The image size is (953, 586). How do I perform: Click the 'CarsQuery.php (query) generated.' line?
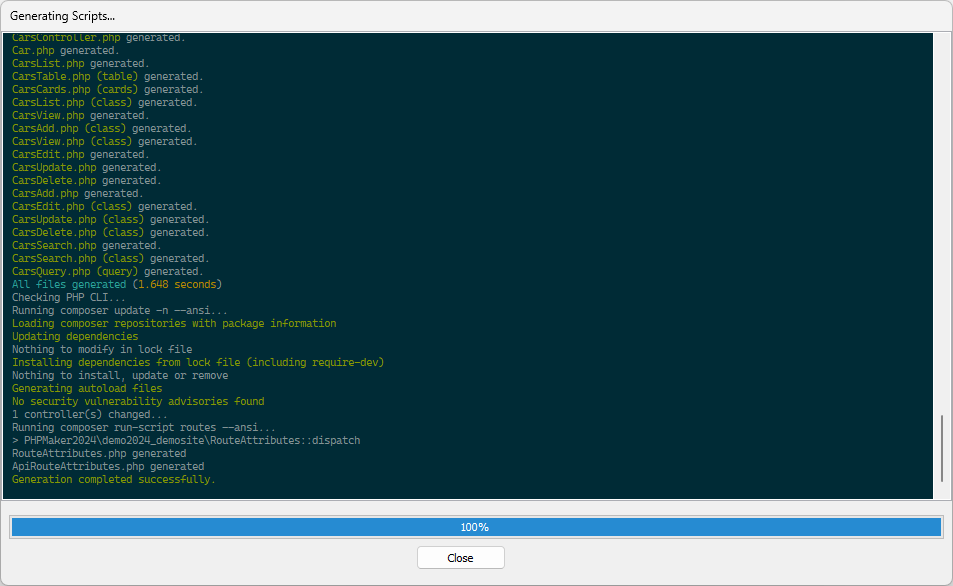(x=108, y=272)
